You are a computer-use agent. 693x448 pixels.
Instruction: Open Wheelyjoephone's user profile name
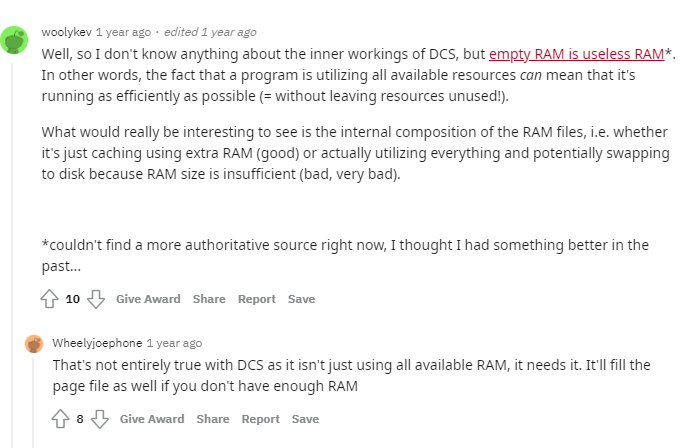point(97,343)
